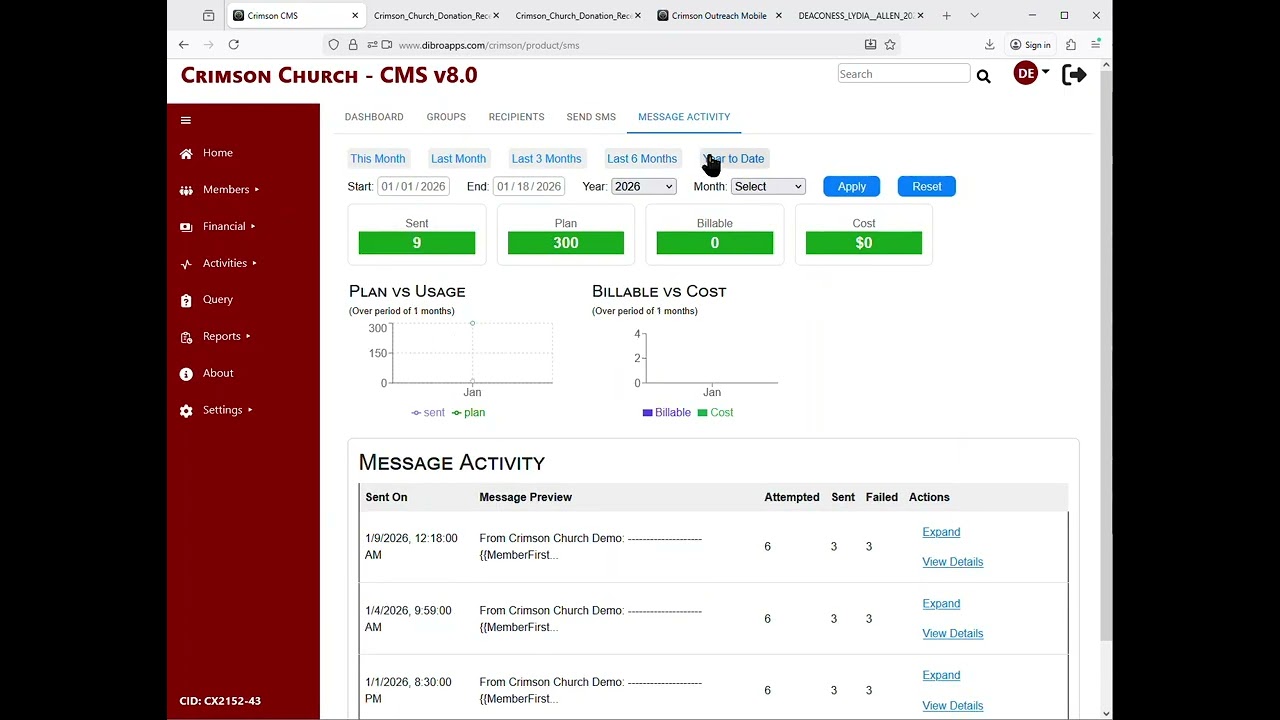View Details for the 1/4/2026 message
The height and width of the screenshot is (720, 1280).
(x=953, y=634)
